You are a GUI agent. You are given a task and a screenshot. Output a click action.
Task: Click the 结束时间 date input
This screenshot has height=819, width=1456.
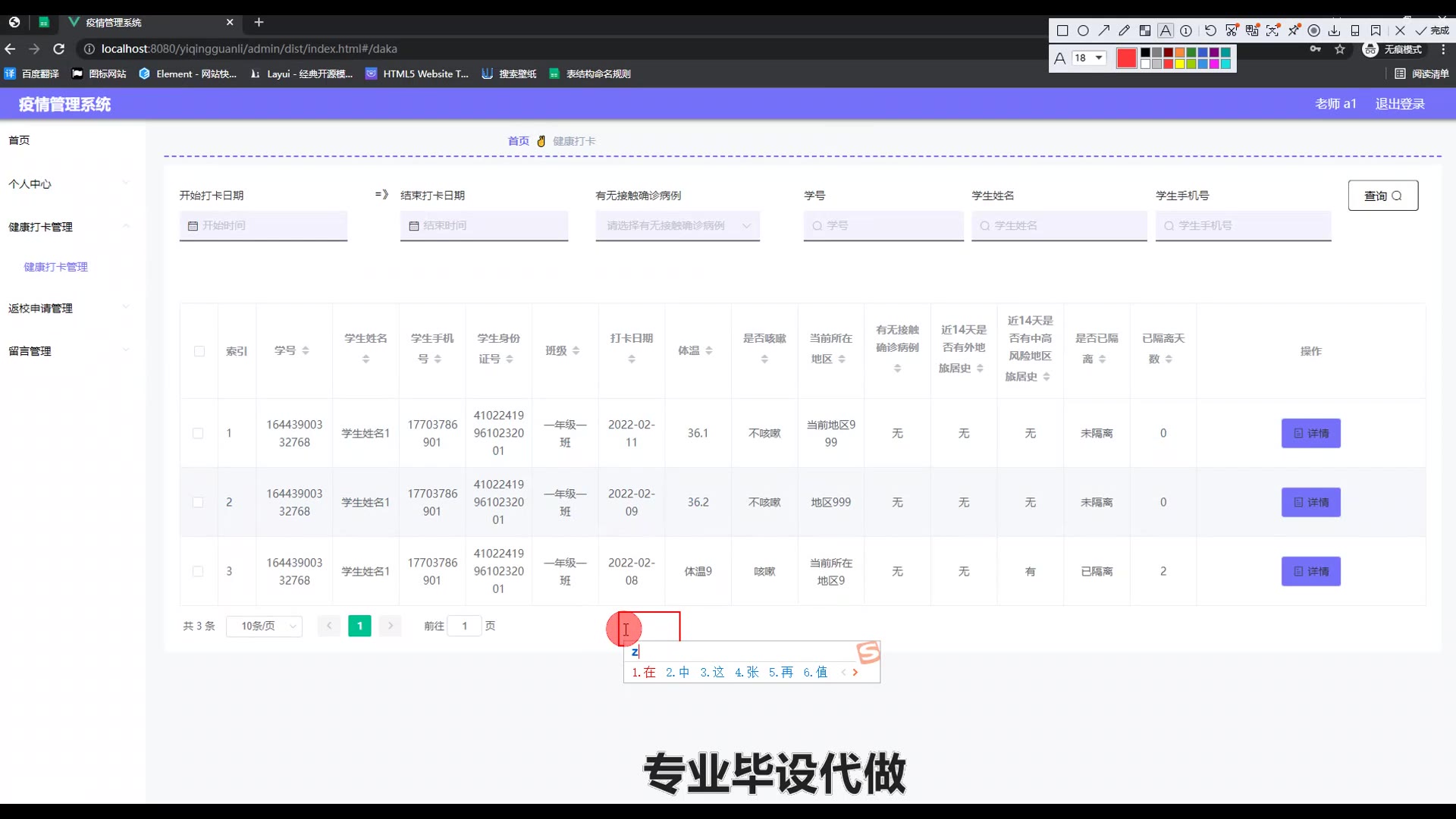[484, 226]
